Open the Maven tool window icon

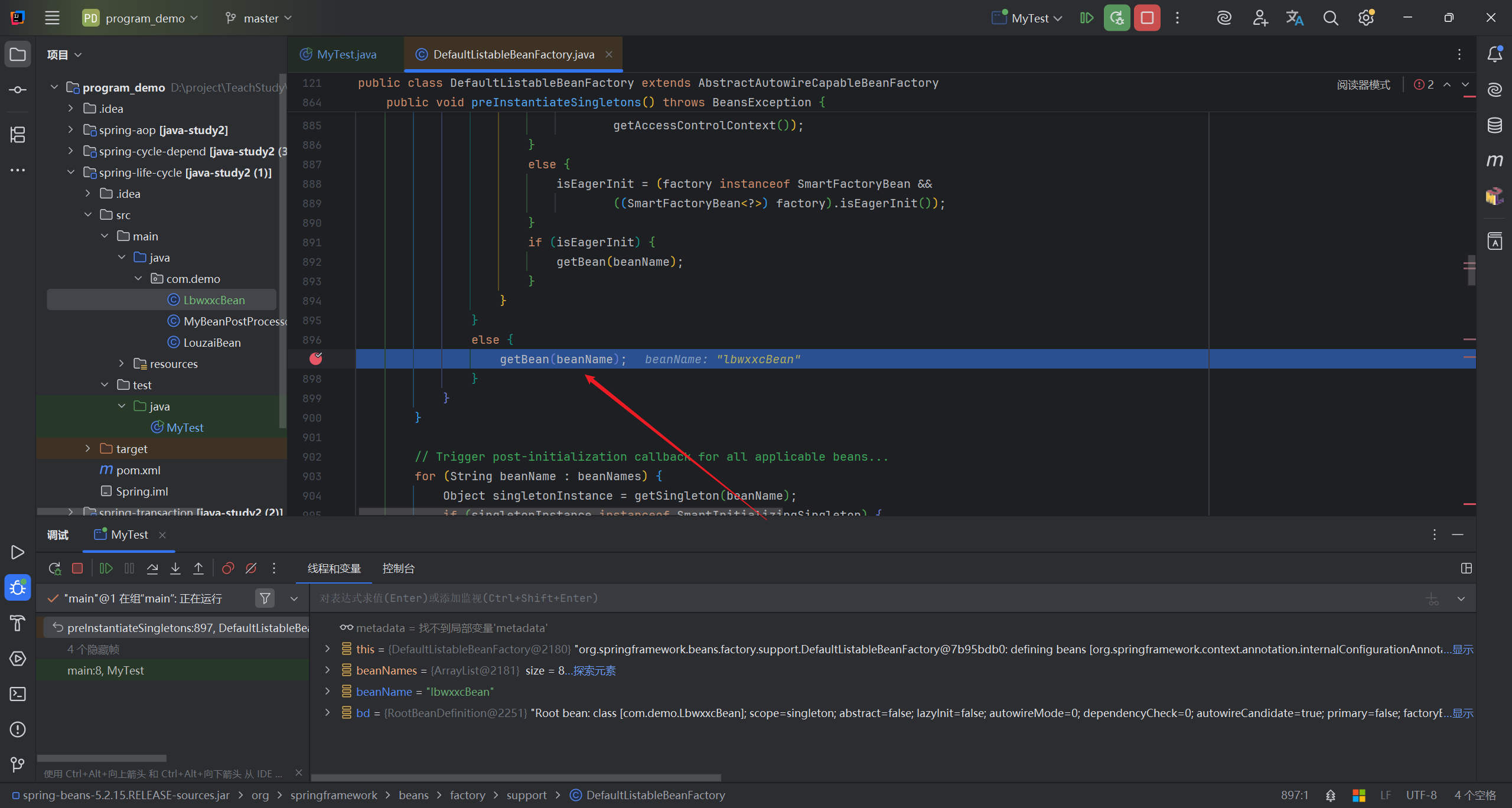[x=1494, y=161]
